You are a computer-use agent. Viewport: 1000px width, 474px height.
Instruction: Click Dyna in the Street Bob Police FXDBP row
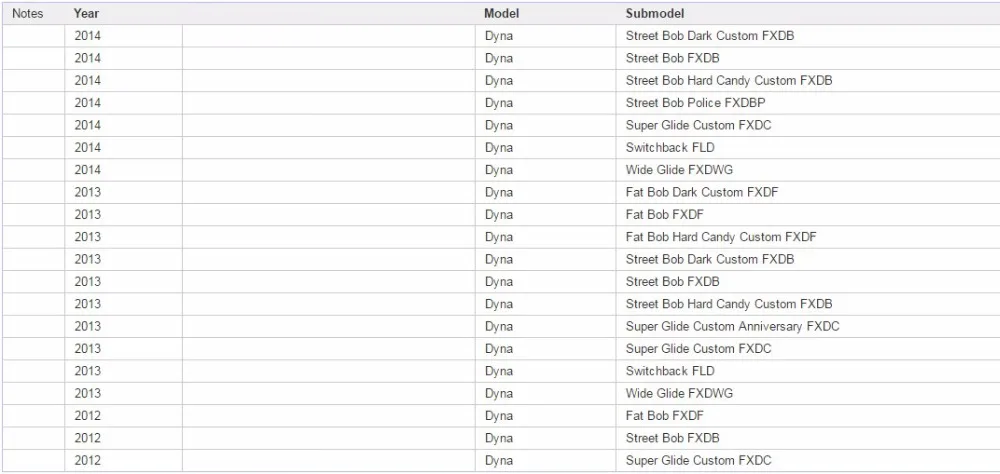(x=499, y=103)
